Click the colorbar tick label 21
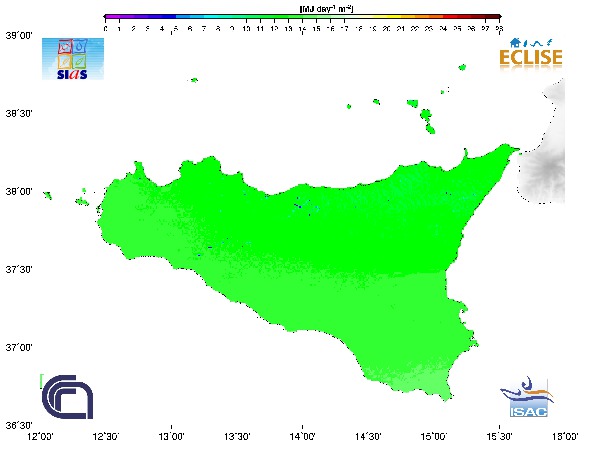 pyautogui.click(x=401, y=29)
